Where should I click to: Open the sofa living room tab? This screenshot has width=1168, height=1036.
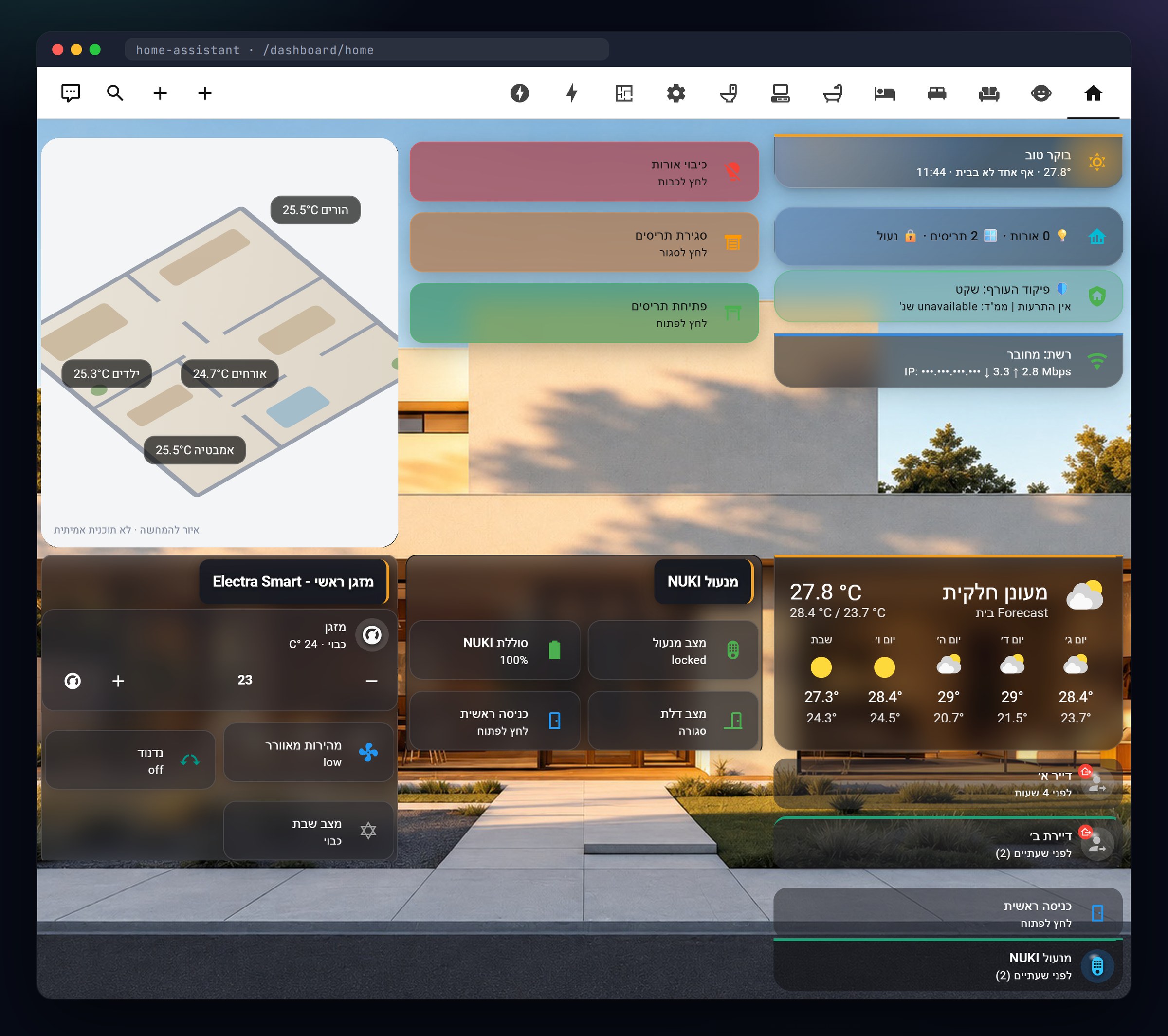(x=988, y=93)
